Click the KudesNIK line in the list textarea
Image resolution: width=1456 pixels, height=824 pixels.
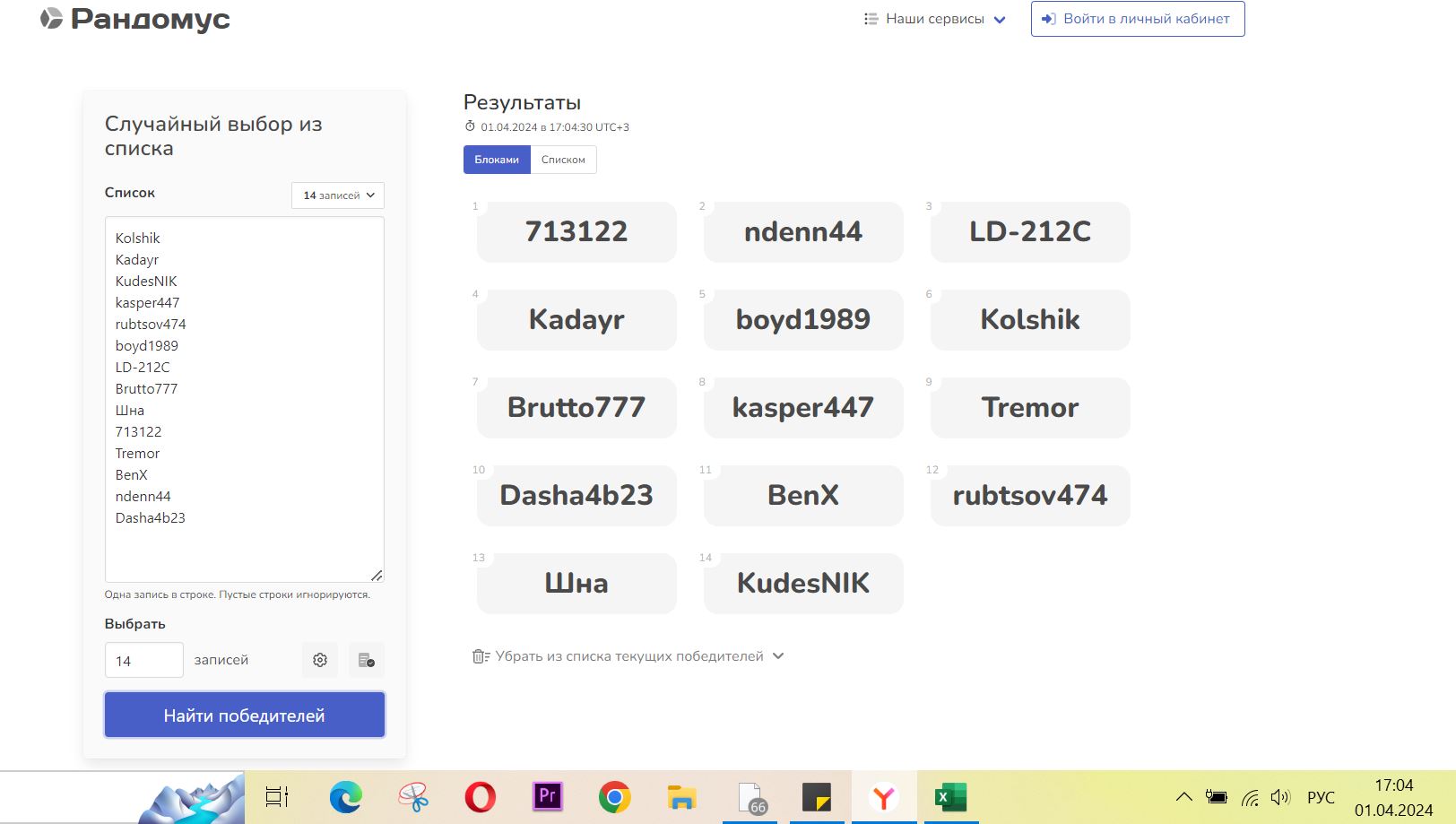(146, 282)
